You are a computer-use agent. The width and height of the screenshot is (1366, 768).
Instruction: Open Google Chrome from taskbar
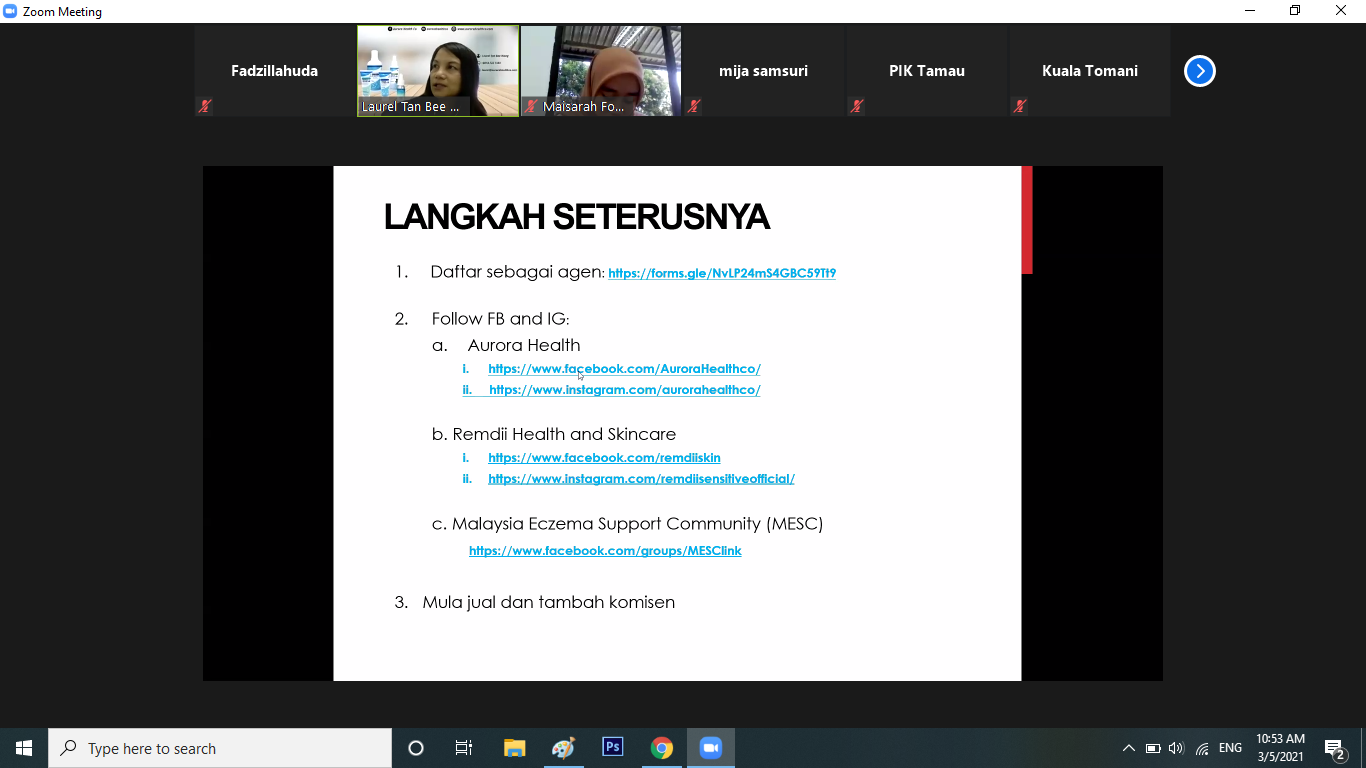(661, 748)
